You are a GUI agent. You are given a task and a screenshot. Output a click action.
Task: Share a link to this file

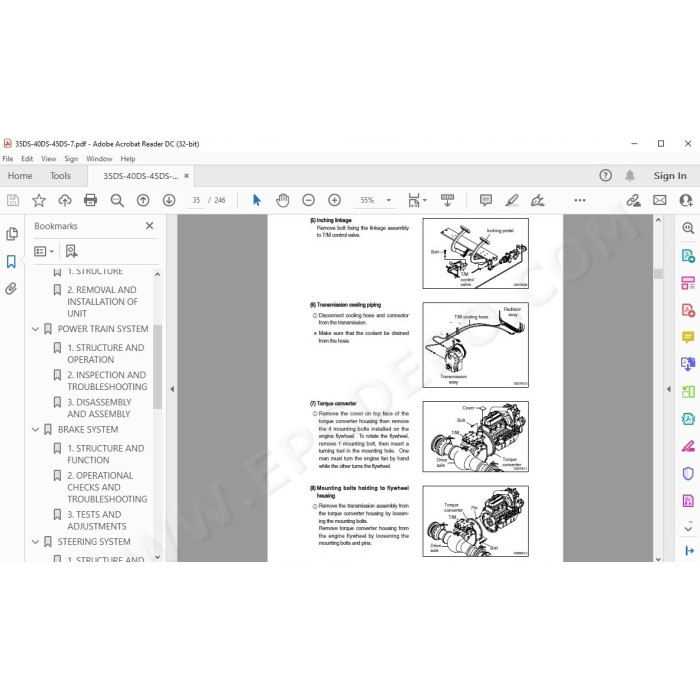tap(633, 200)
